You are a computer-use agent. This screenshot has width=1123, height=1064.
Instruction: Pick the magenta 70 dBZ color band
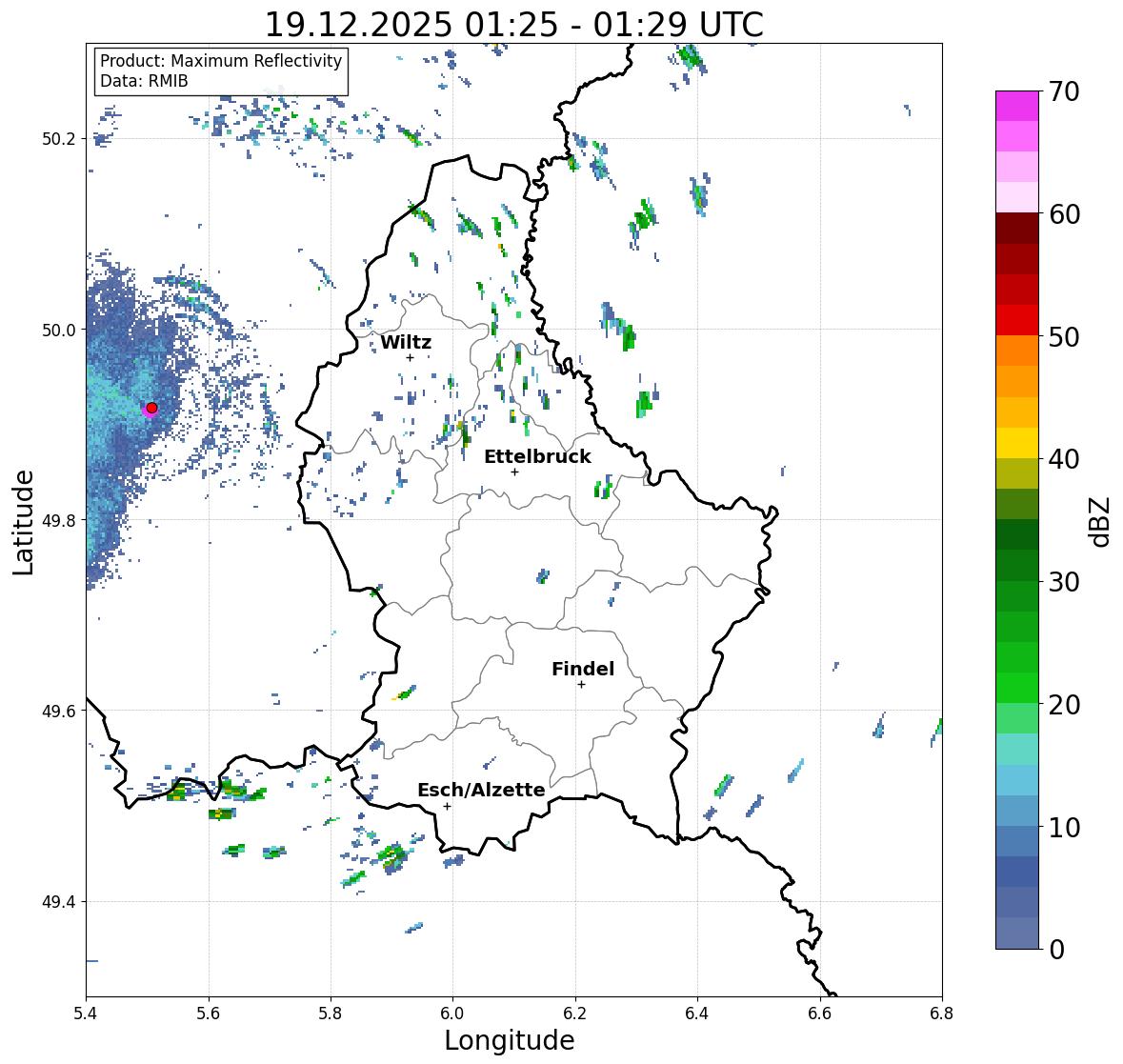[x=1017, y=106]
